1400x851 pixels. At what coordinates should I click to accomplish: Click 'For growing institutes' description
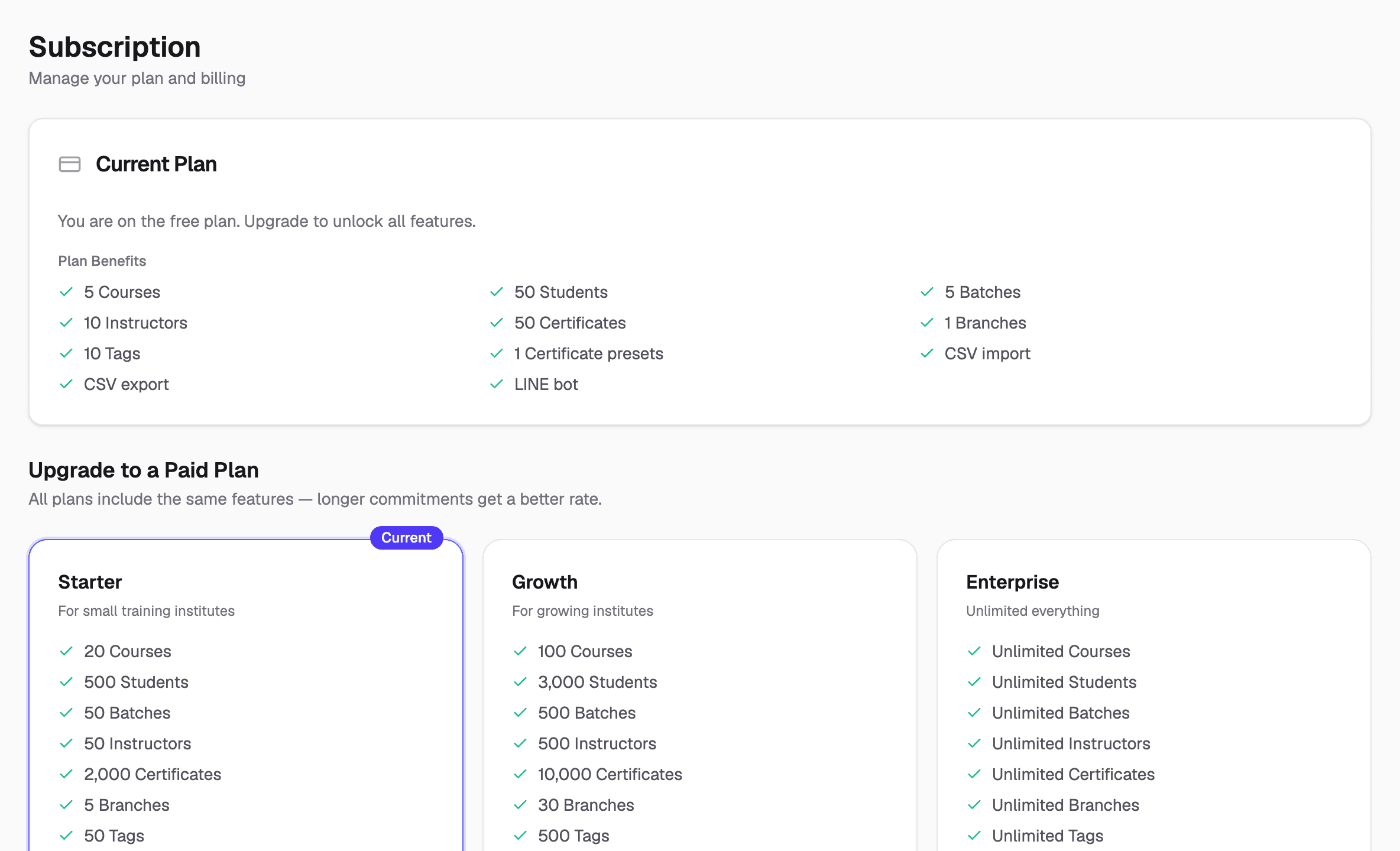point(582,611)
